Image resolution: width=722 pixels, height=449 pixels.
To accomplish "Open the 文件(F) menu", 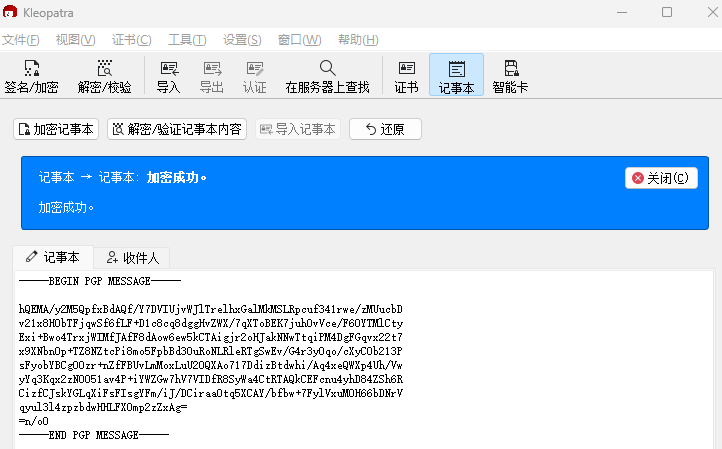I will (x=21, y=40).
